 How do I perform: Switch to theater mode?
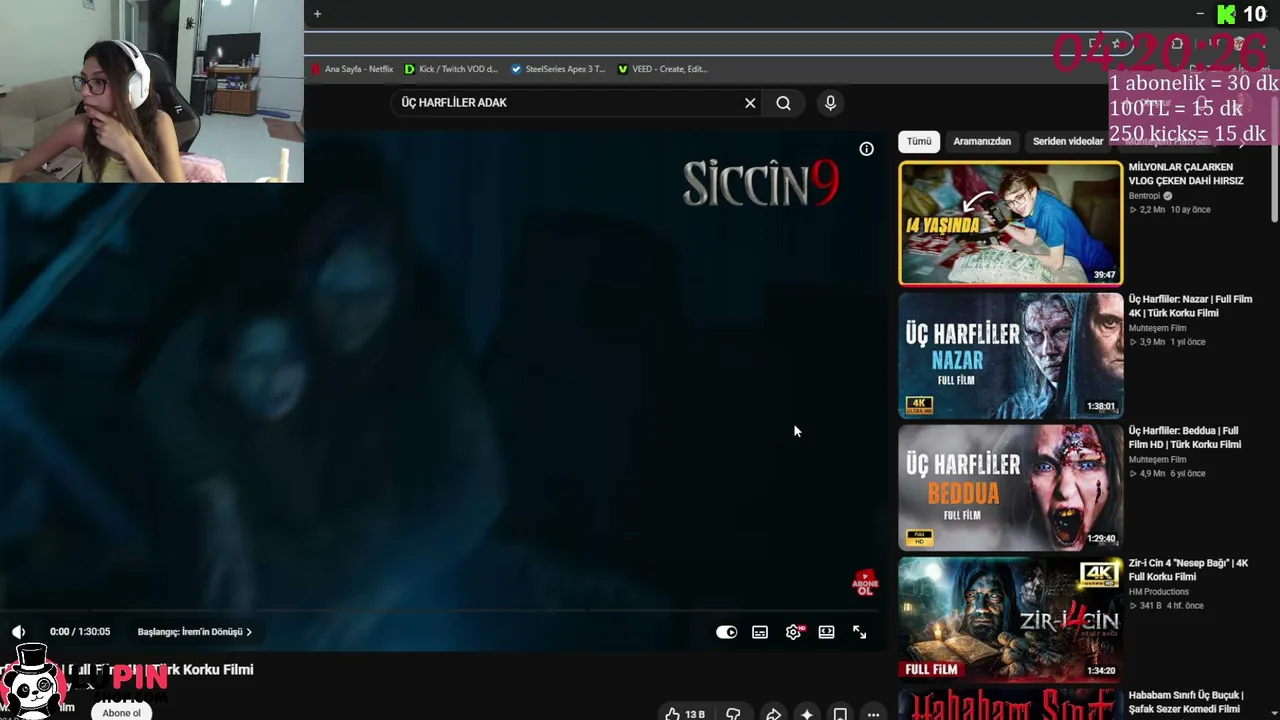(x=826, y=632)
